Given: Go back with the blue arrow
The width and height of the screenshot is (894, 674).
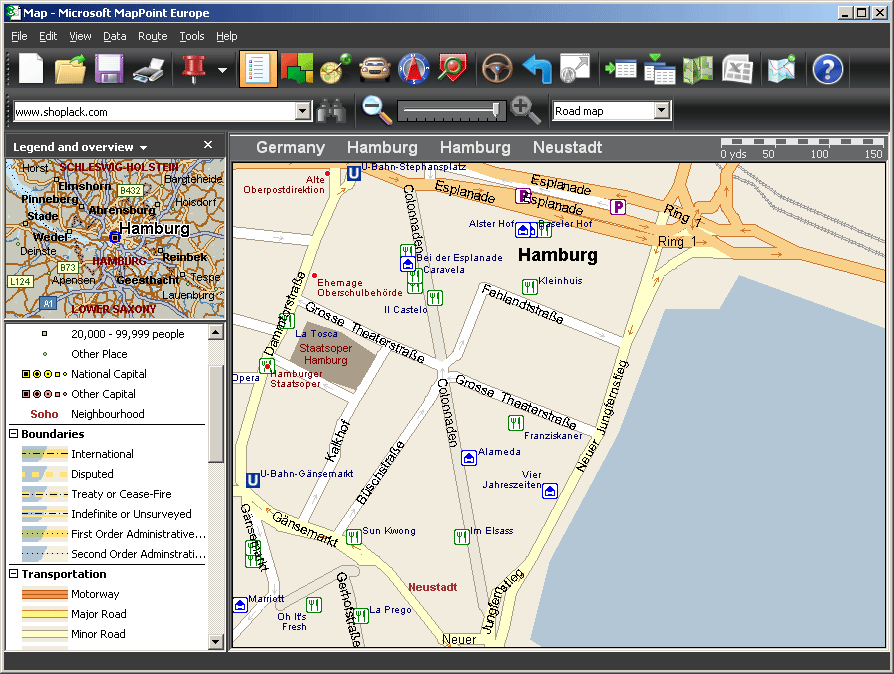Looking at the screenshot, I should pyautogui.click(x=537, y=69).
